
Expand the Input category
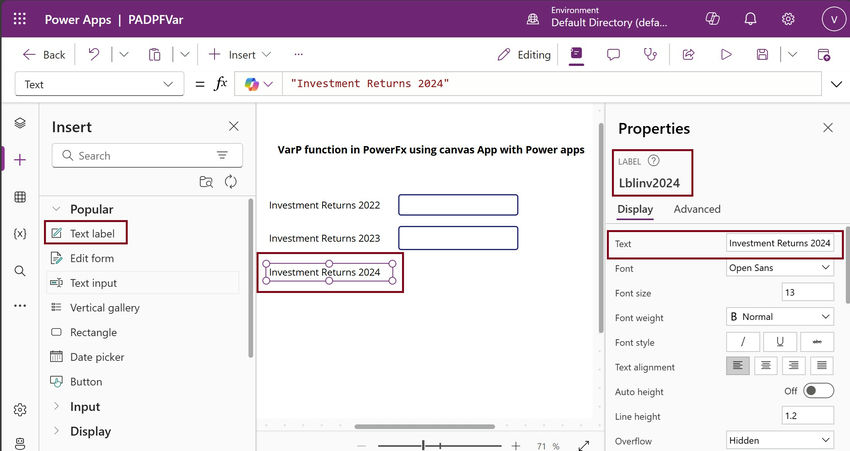click(56, 406)
